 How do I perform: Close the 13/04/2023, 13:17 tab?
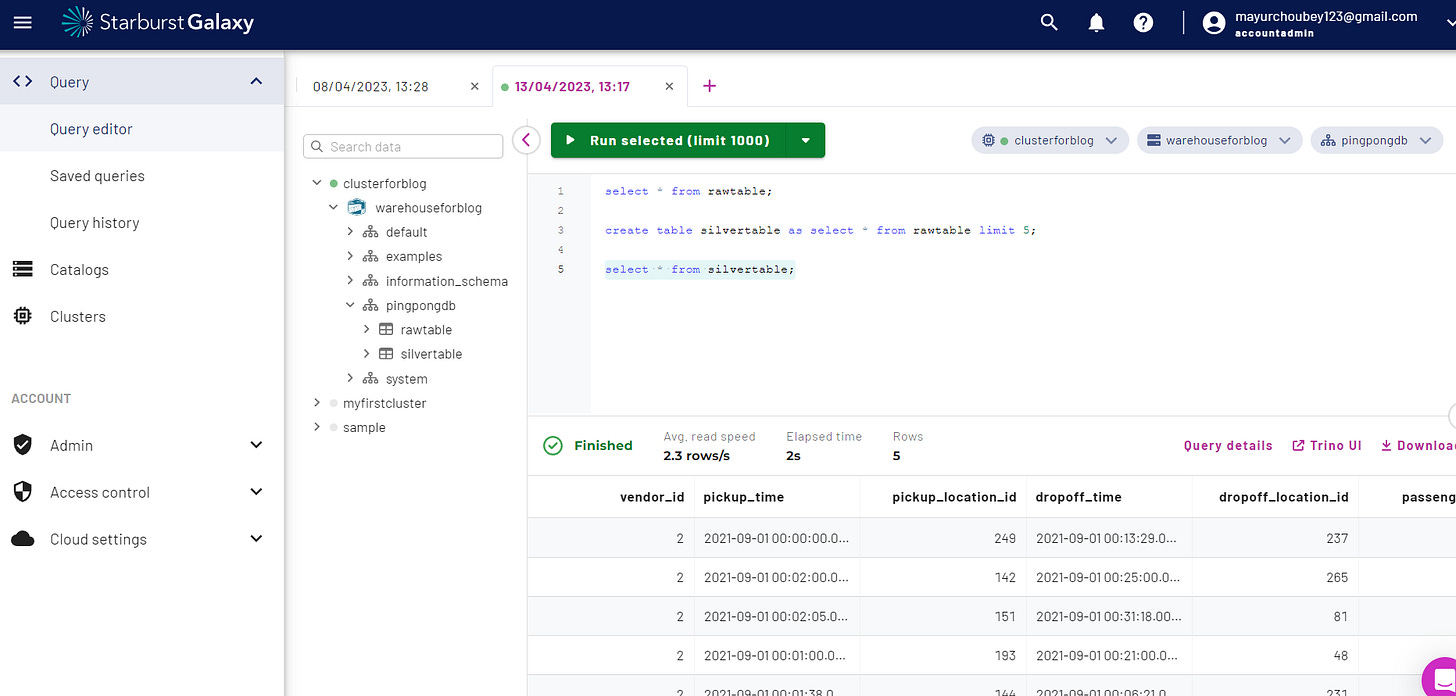669,87
